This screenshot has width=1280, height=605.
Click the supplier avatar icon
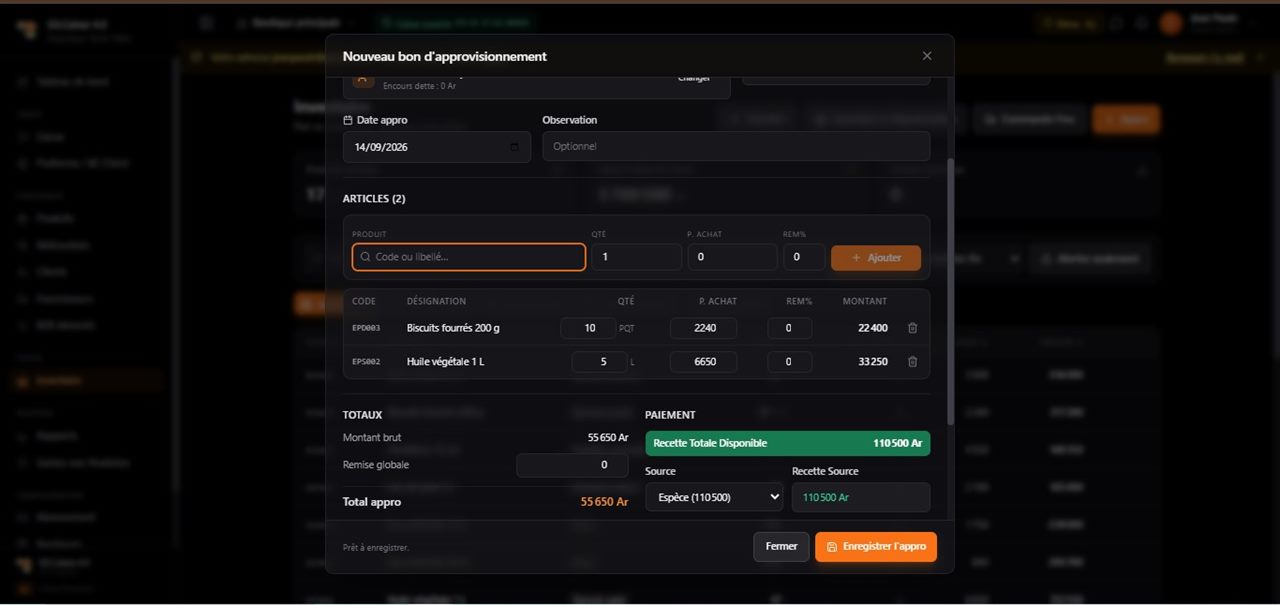(x=363, y=78)
